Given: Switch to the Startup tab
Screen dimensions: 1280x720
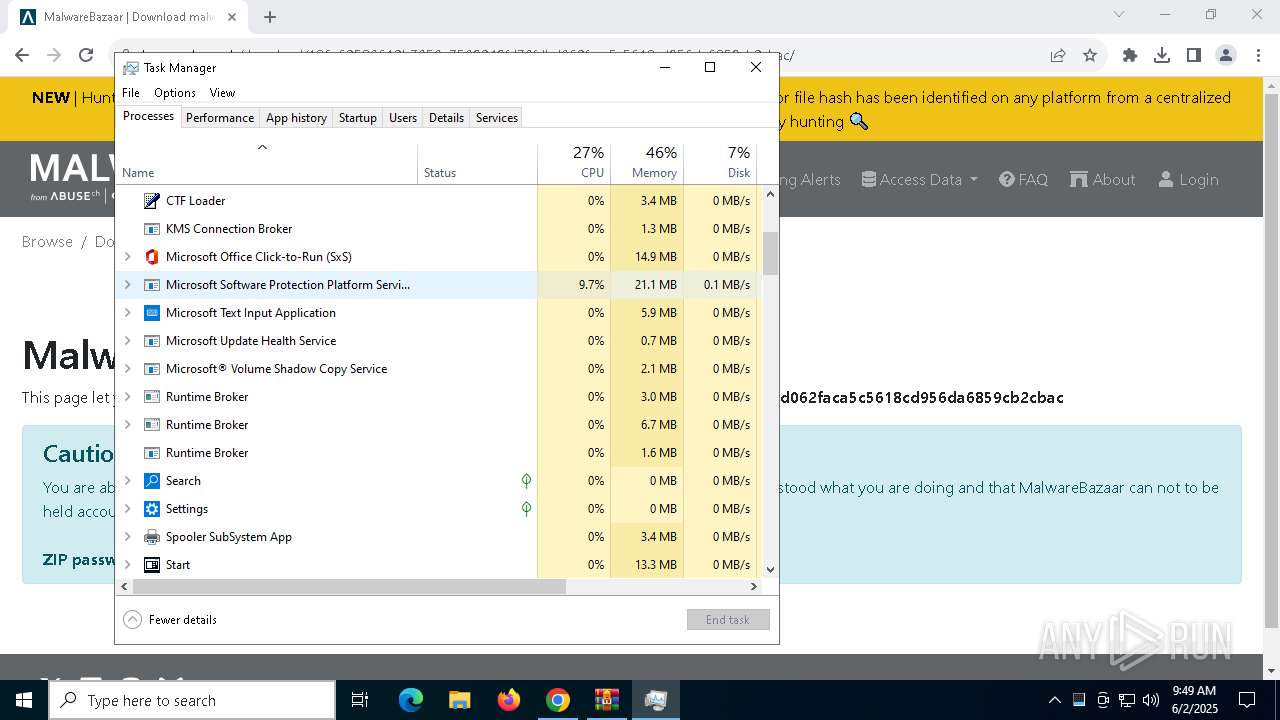Looking at the screenshot, I should pyautogui.click(x=357, y=118).
